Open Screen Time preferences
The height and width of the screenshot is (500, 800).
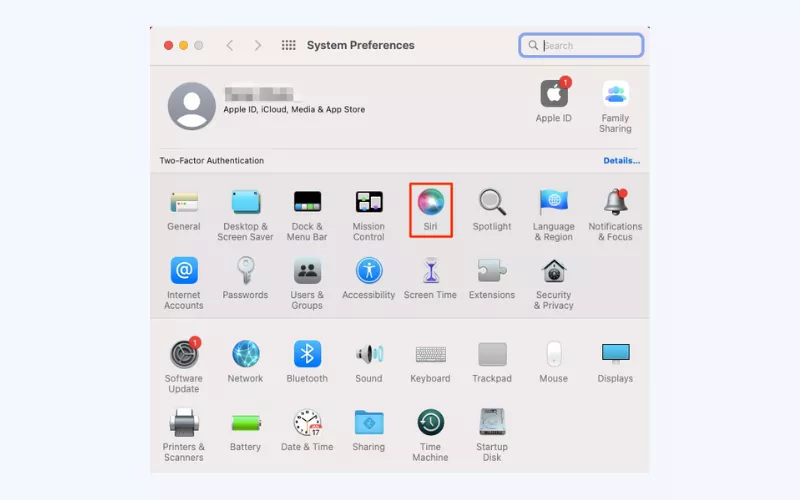[x=431, y=278]
